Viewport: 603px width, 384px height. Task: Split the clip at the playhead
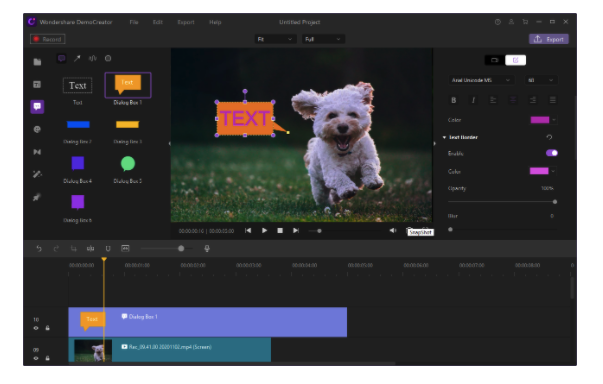(91, 249)
